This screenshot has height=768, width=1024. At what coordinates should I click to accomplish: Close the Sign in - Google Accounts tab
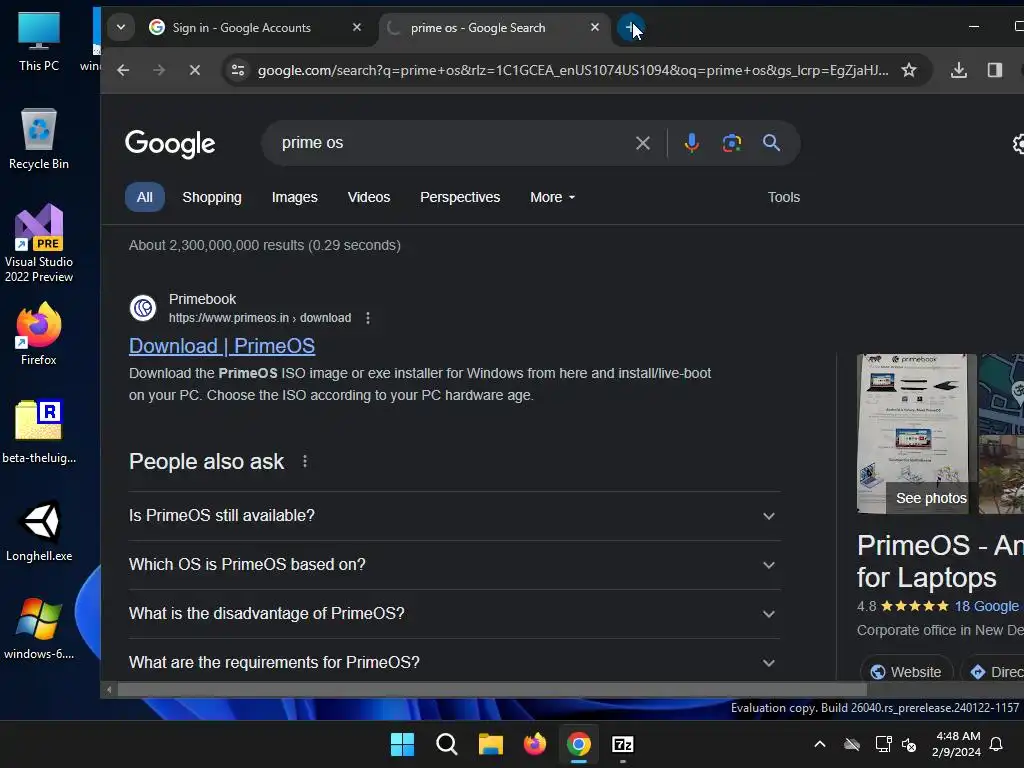tap(357, 27)
